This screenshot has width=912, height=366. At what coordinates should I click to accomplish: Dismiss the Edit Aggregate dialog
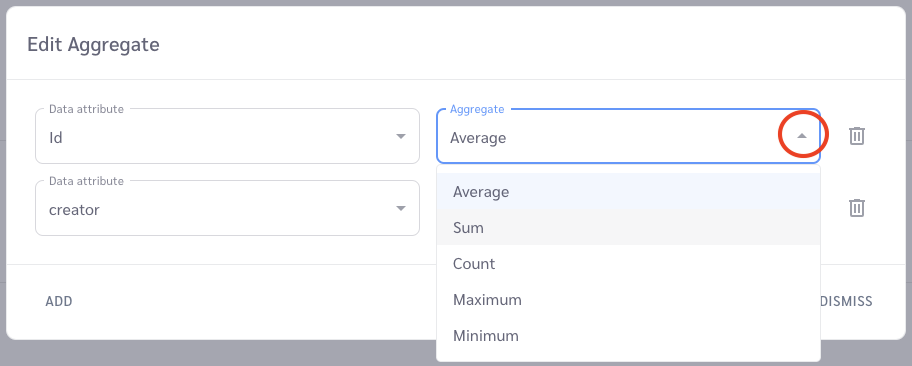846,301
